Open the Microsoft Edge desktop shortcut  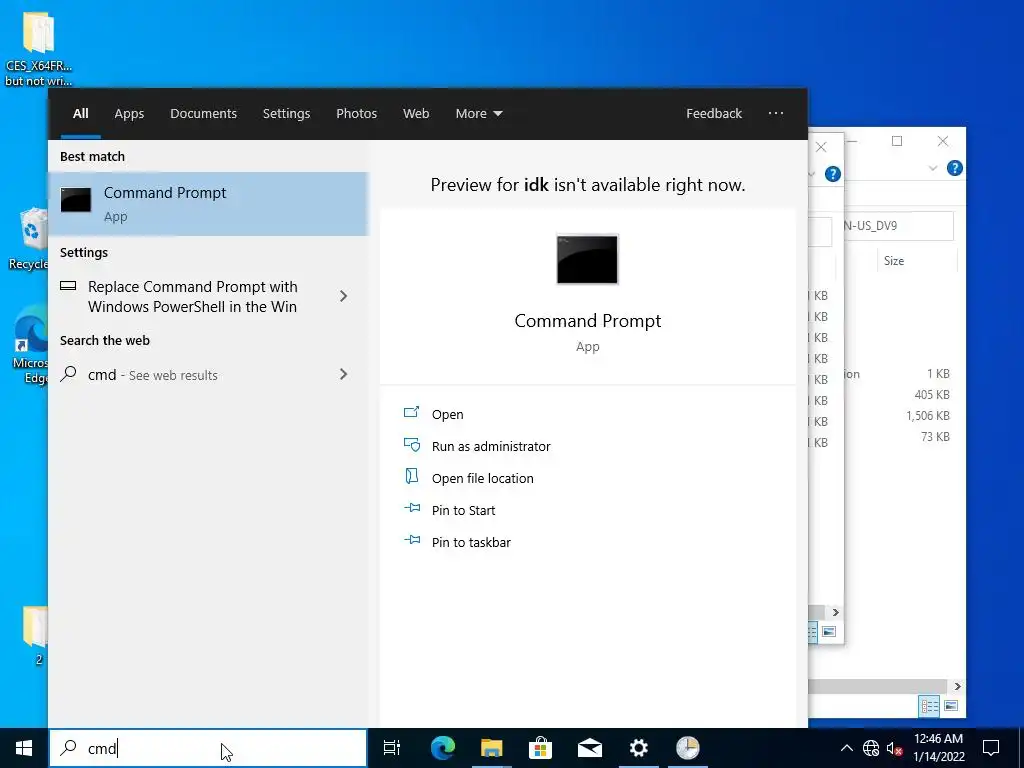pyautogui.click(x=29, y=346)
